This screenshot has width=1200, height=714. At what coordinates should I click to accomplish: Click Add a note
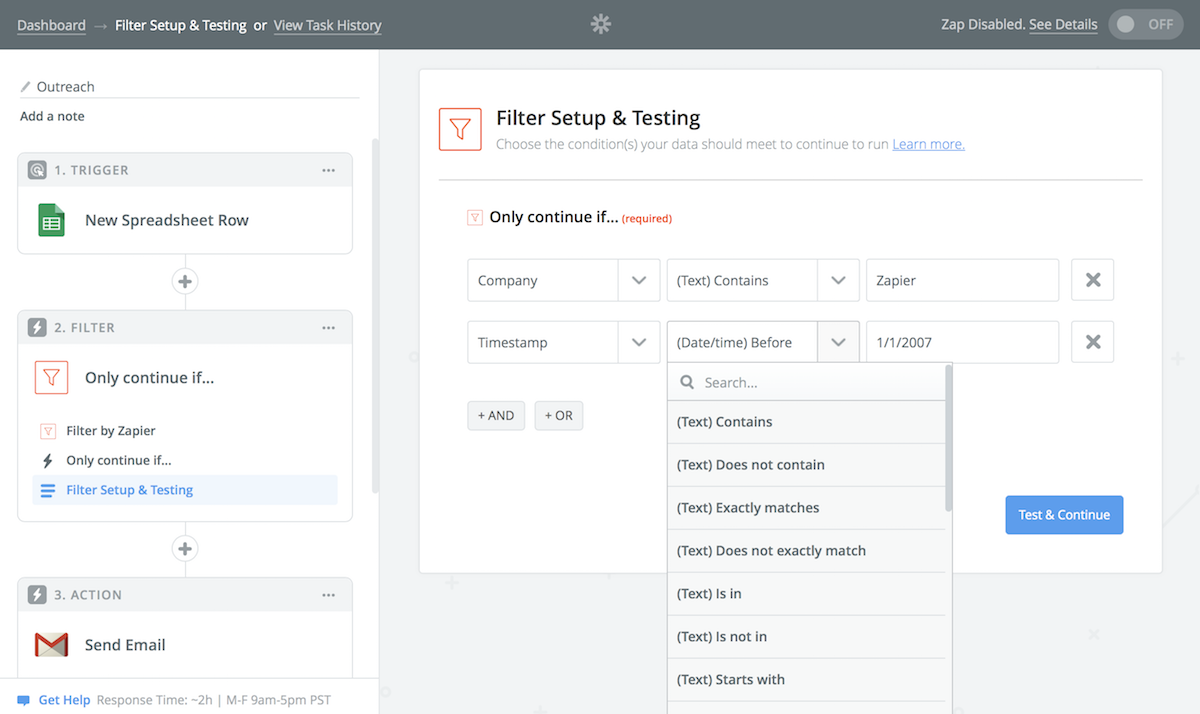[x=52, y=116]
